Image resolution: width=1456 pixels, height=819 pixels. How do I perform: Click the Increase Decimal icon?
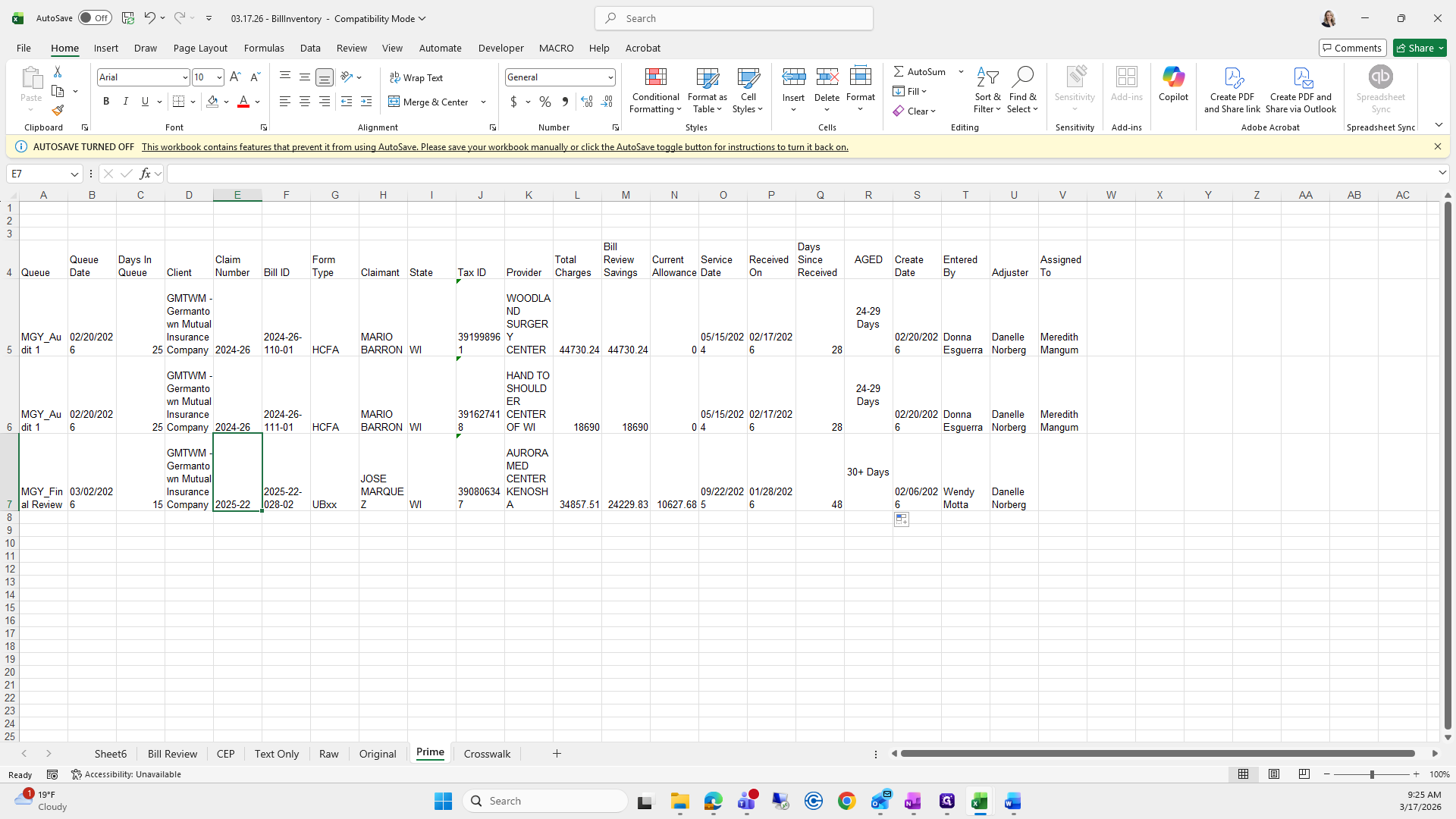tap(587, 102)
